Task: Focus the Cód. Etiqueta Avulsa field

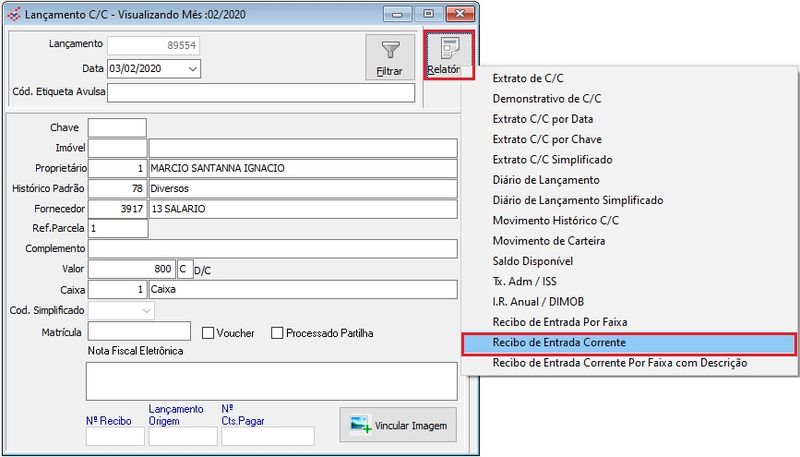Action: [260, 93]
